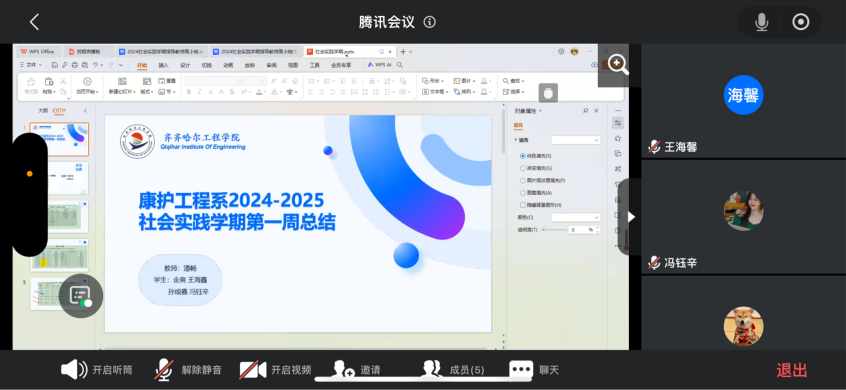
Task: Switch to the 插入 ribbon tab
Action: tap(163, 65)
